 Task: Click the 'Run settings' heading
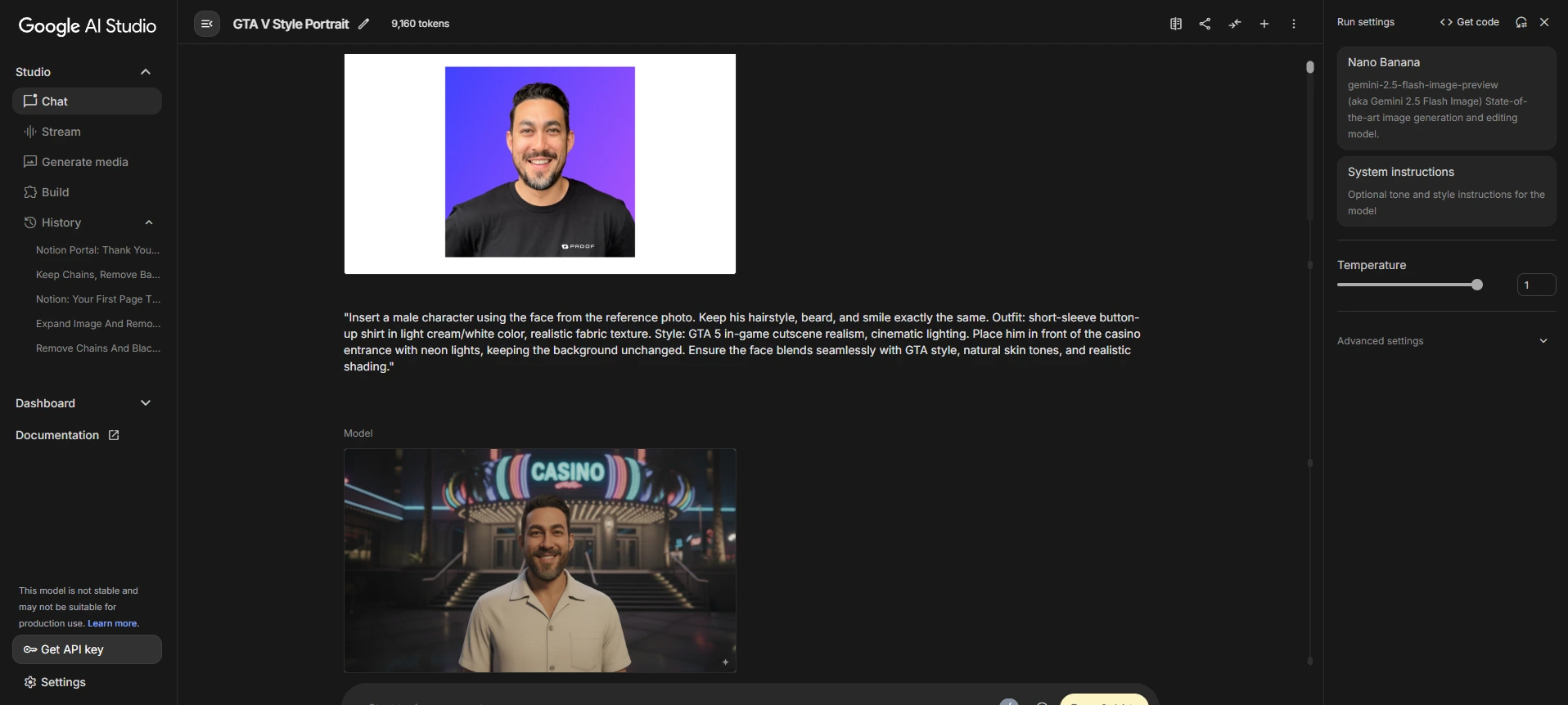(x=1366, y=22)
